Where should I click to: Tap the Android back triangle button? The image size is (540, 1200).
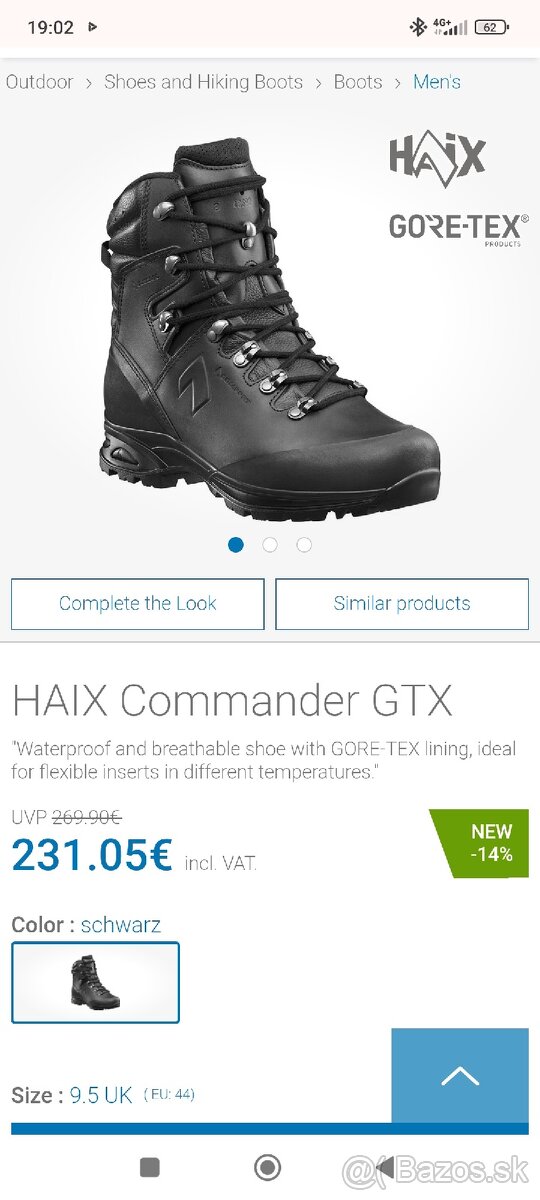[x=384, y=1167]
